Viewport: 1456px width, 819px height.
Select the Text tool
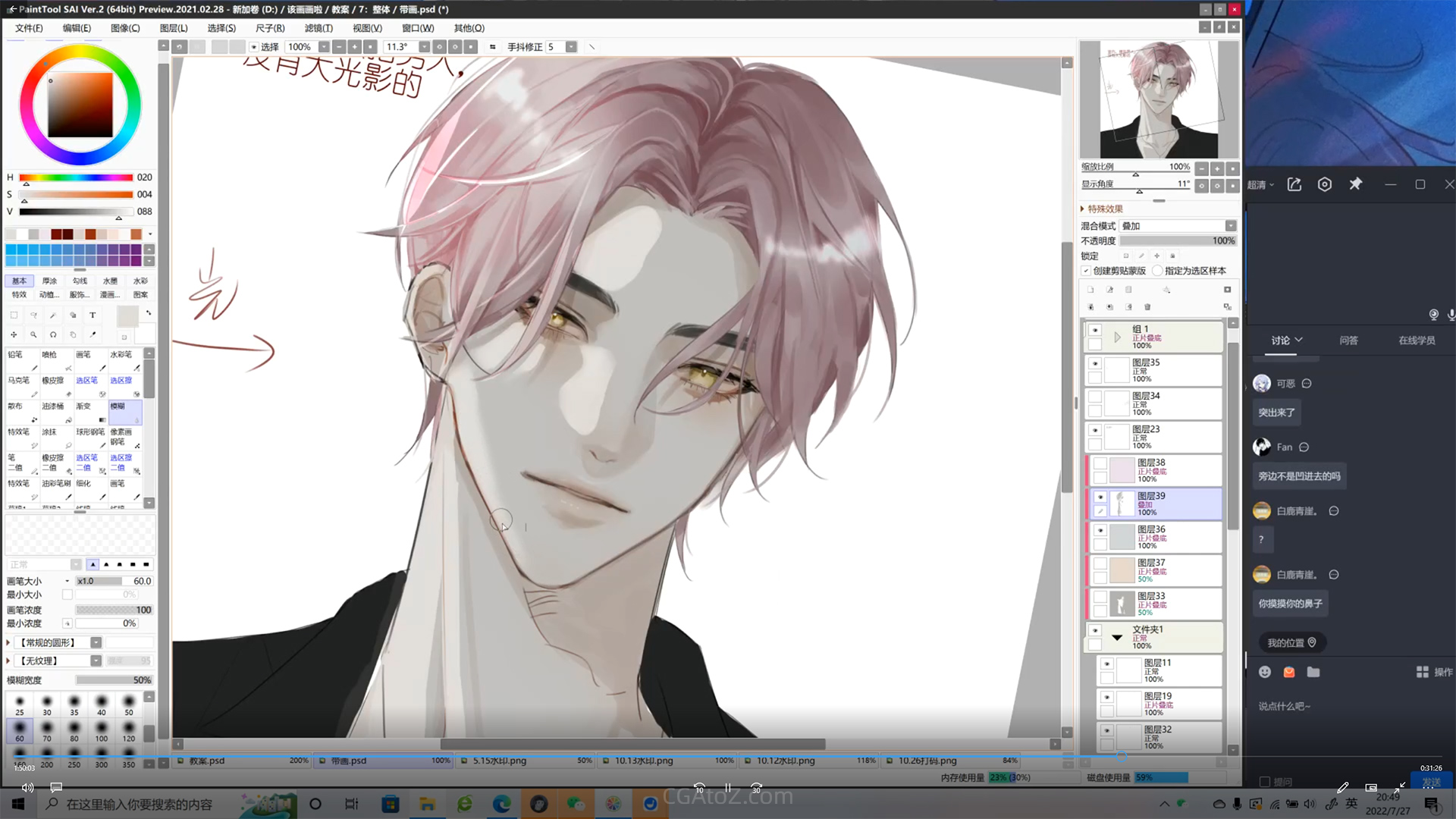tap(93, 315)
